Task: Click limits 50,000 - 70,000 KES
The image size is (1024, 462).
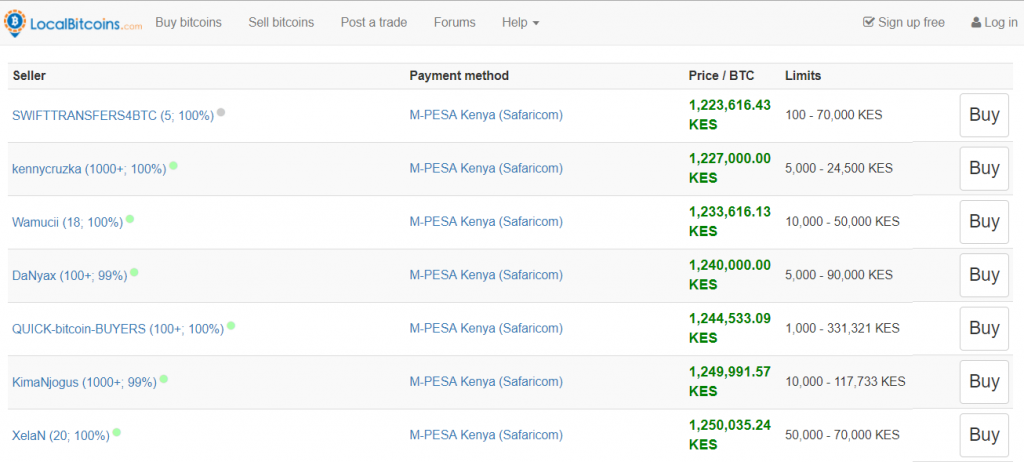Action: [842, 435]
